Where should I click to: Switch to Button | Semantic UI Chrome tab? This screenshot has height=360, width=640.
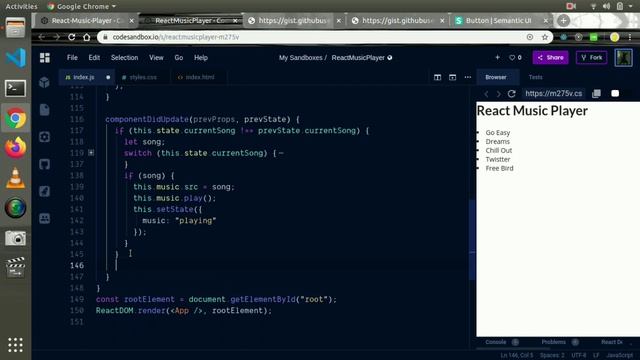pyautogui.click(x=498, y=20)
